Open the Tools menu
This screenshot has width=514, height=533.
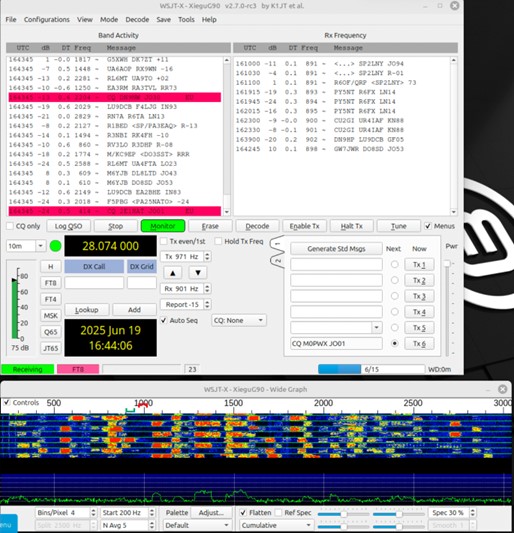coord(186,20)
